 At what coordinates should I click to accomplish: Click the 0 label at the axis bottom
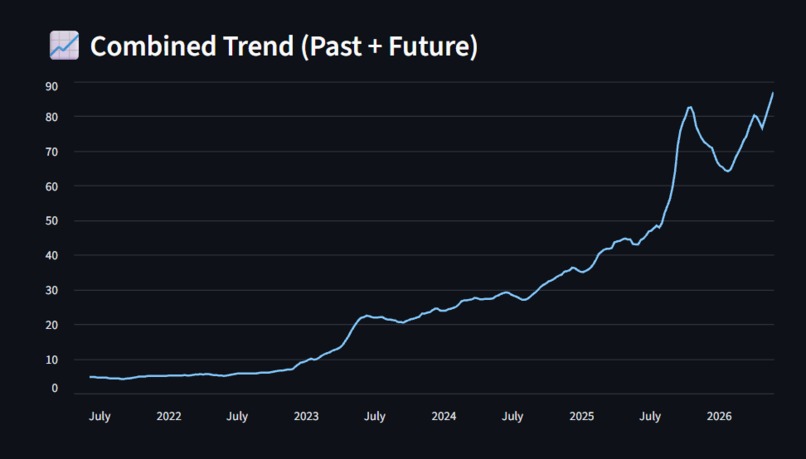54,389
